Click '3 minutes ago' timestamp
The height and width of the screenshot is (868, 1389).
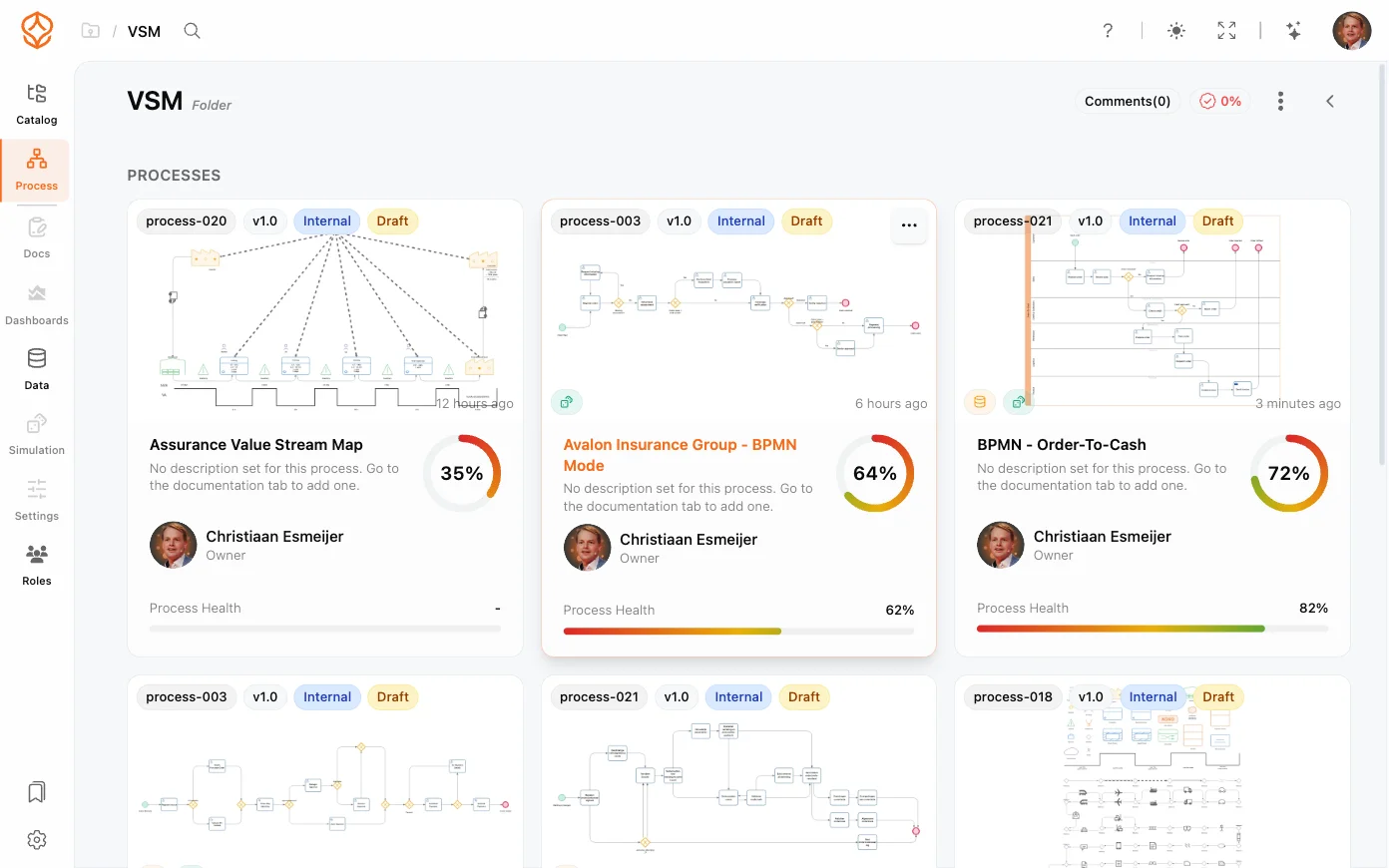[x=1298, y=404]
